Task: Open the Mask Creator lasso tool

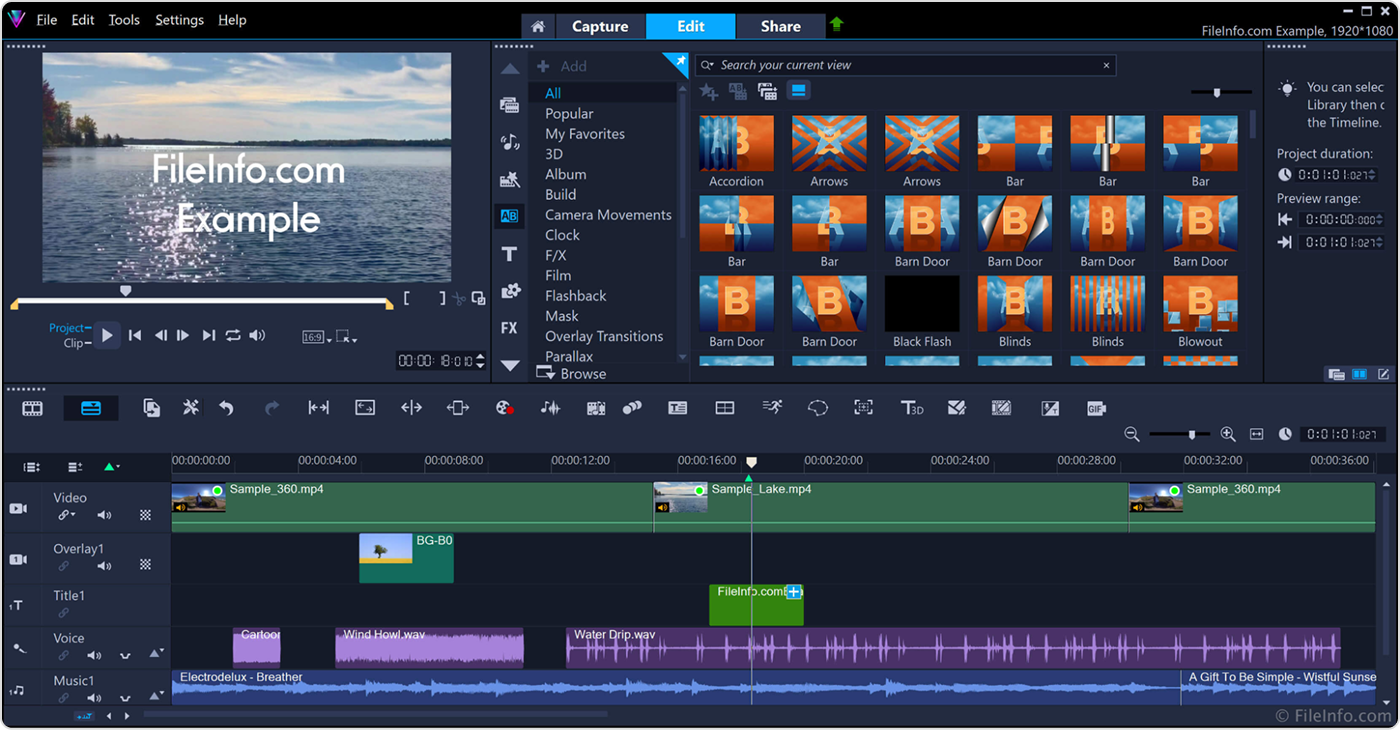Action: pos(818,408)
